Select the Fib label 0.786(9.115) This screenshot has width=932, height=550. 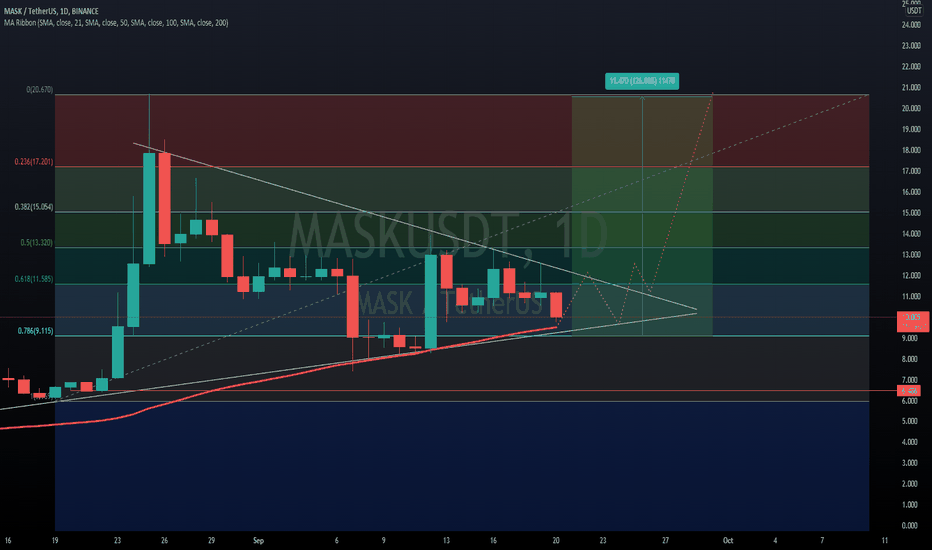(x=35, y=331)
